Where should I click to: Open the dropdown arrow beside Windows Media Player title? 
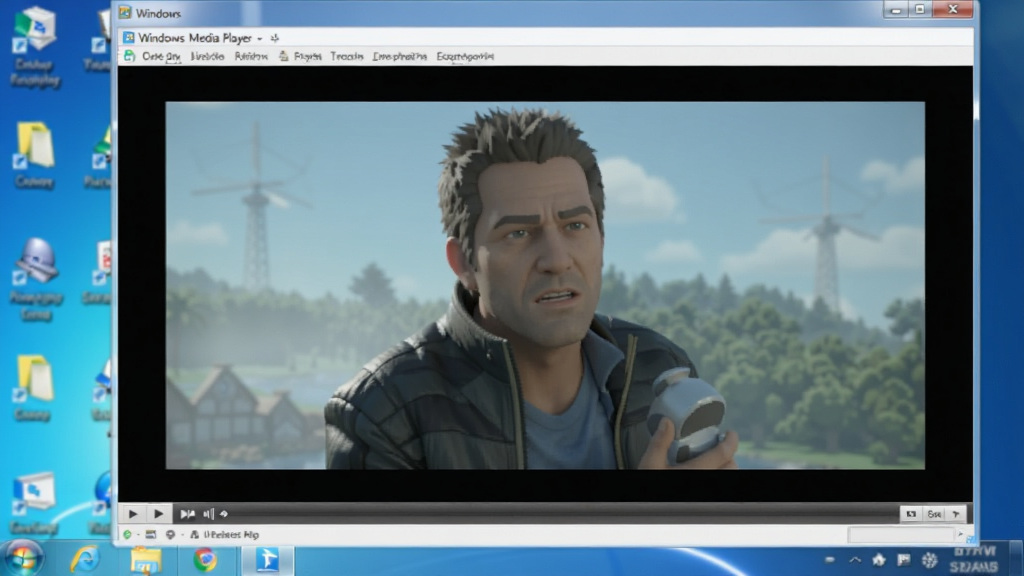[x=259, y=39]
